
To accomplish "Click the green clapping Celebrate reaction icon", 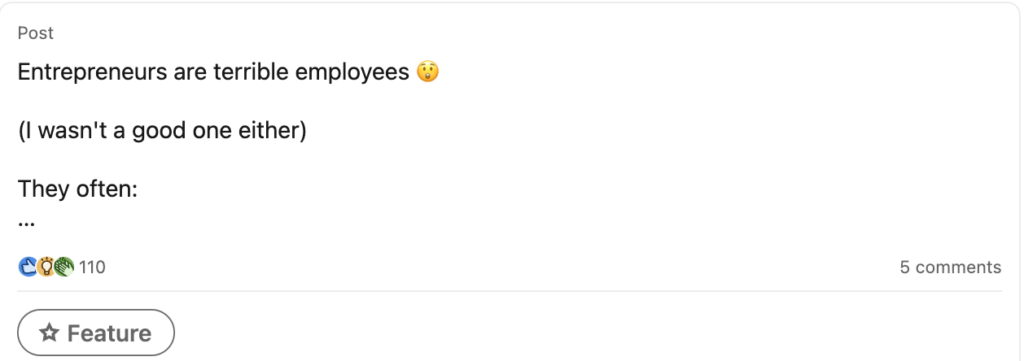I will click(x=63, y=267).
